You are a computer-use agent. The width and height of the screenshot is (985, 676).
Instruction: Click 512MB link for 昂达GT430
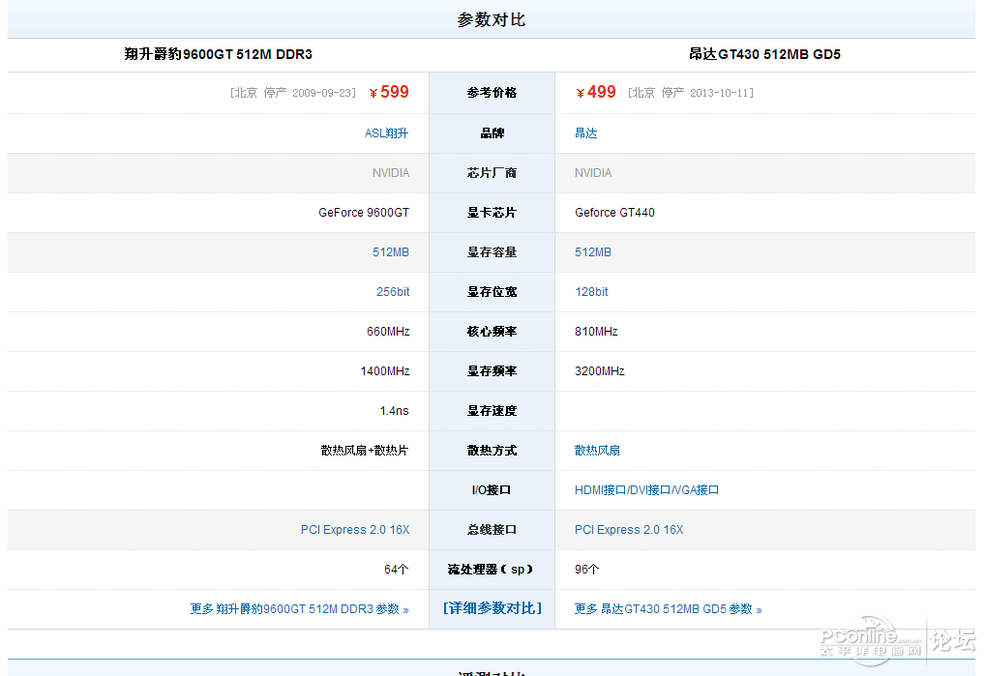point(593,252)
